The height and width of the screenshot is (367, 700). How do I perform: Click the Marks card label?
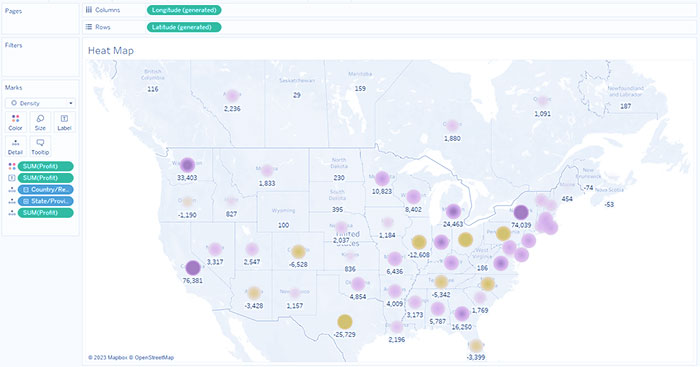click(x=13, y=88)
